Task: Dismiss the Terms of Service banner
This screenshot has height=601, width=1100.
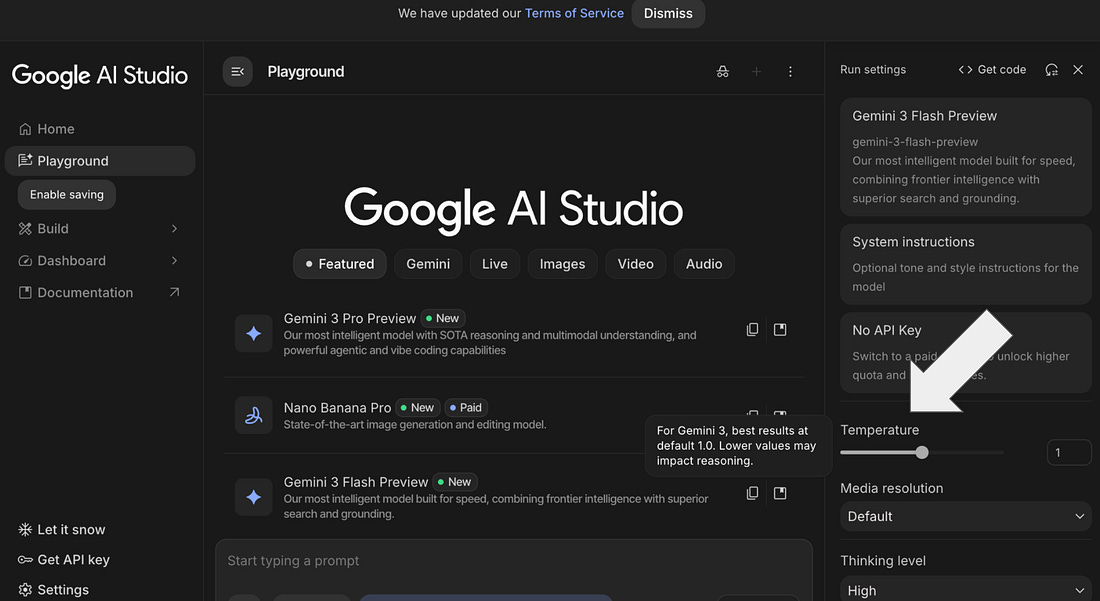Action: 668,13
